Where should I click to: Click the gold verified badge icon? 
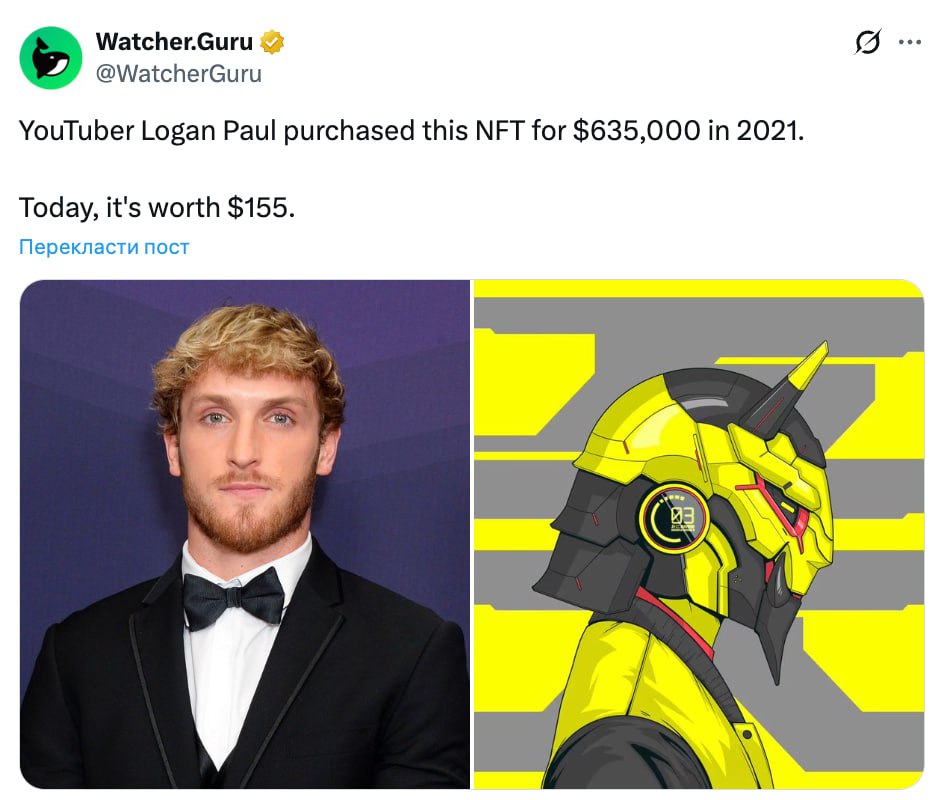pos(271,42)
